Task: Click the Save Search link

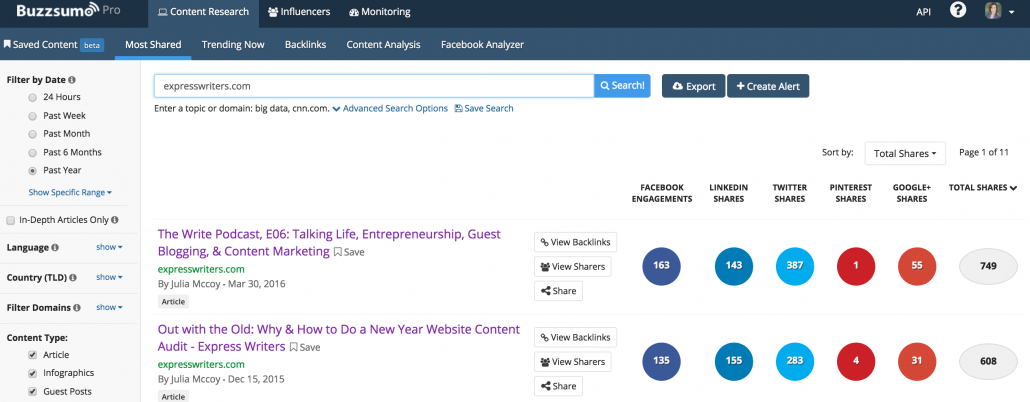Action: click(484, 108)
